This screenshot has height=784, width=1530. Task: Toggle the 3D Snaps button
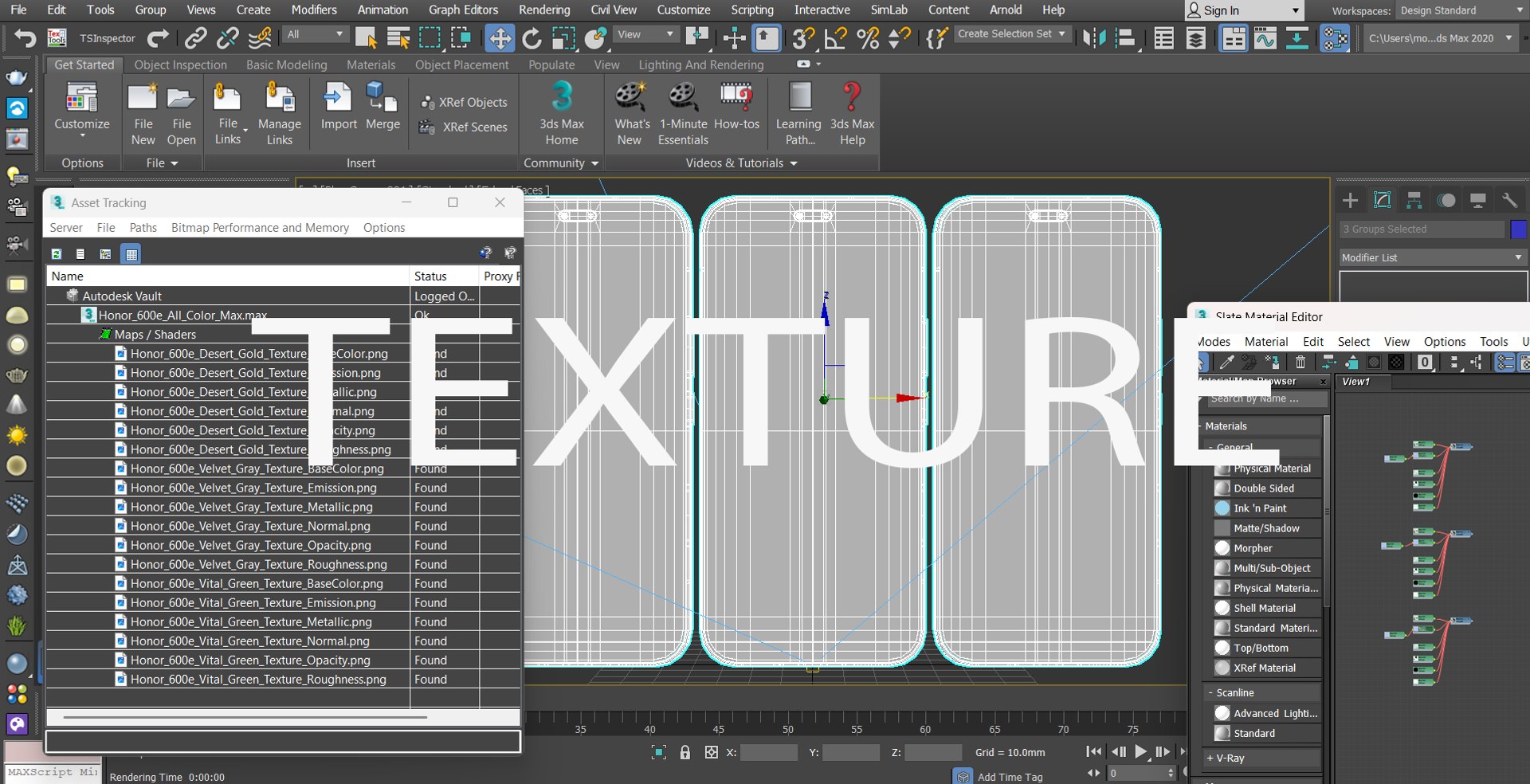803,37
